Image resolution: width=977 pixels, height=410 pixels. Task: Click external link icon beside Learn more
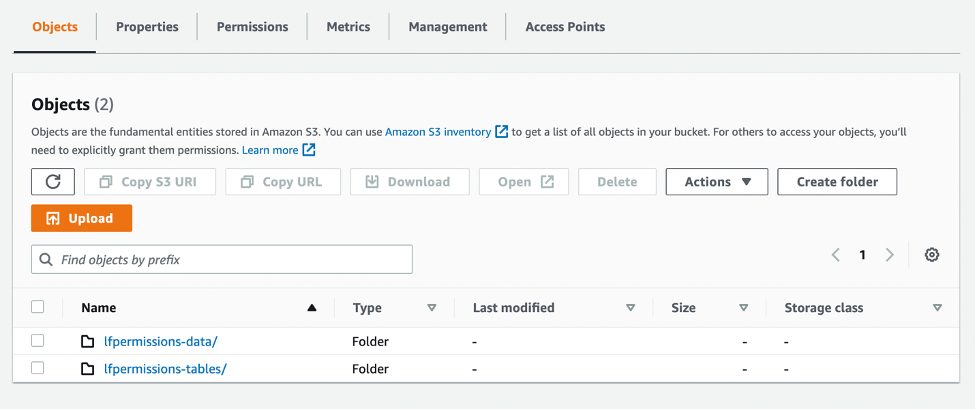pyautogui.click(x=309, y=150)
